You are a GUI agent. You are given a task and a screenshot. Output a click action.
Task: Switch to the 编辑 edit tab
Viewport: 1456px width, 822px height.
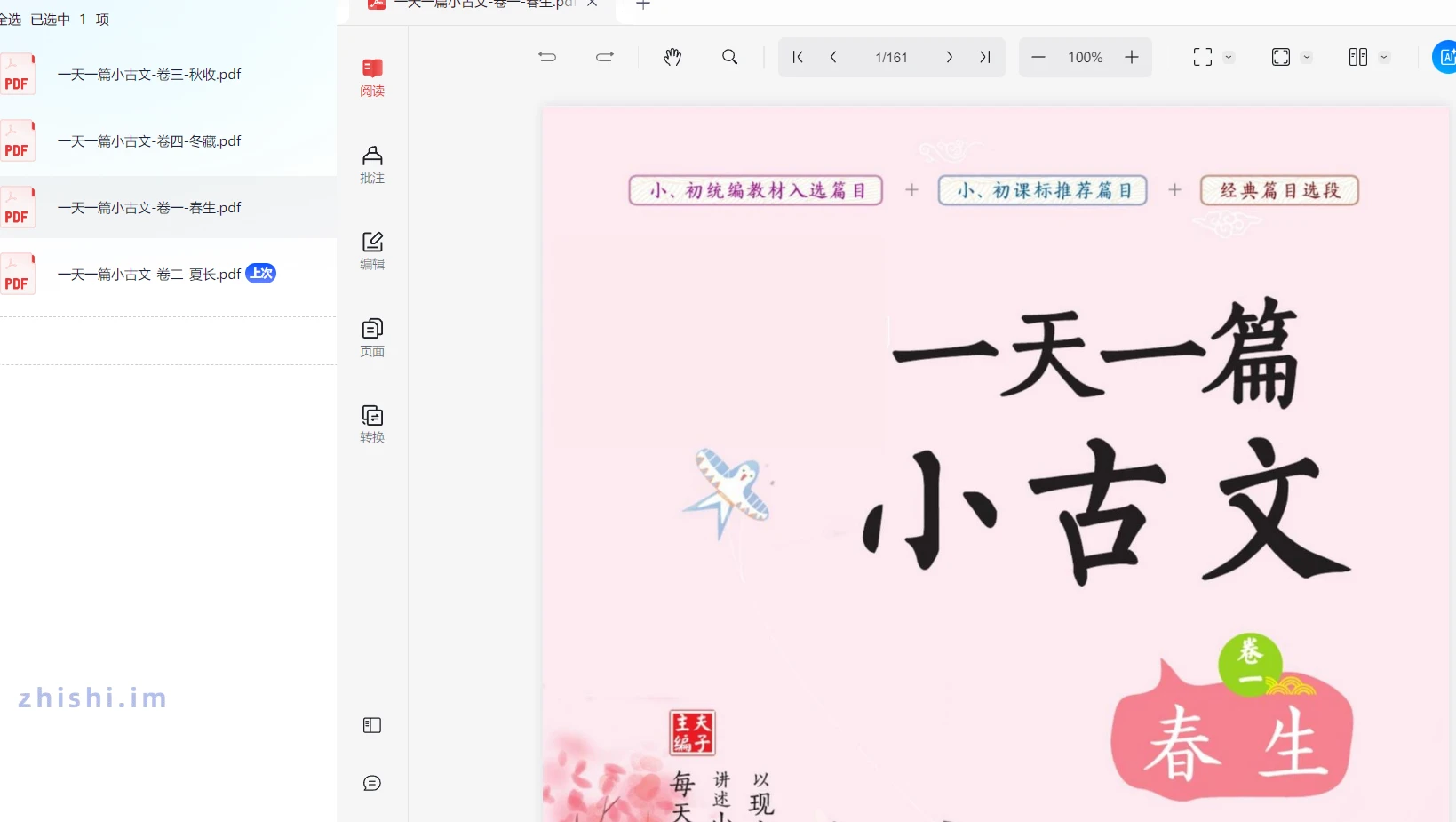[372, 251]
